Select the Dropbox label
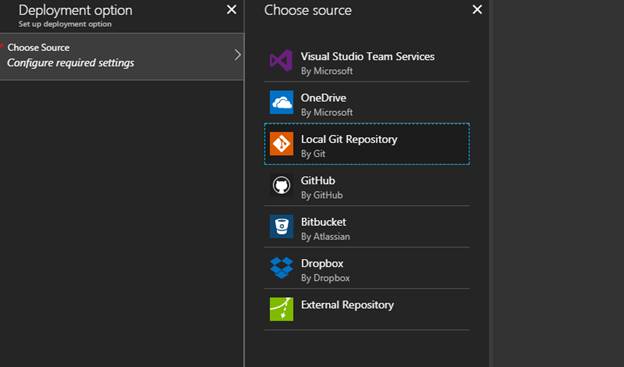Viewport: 624px width, 367px height. tap(322, 264)
